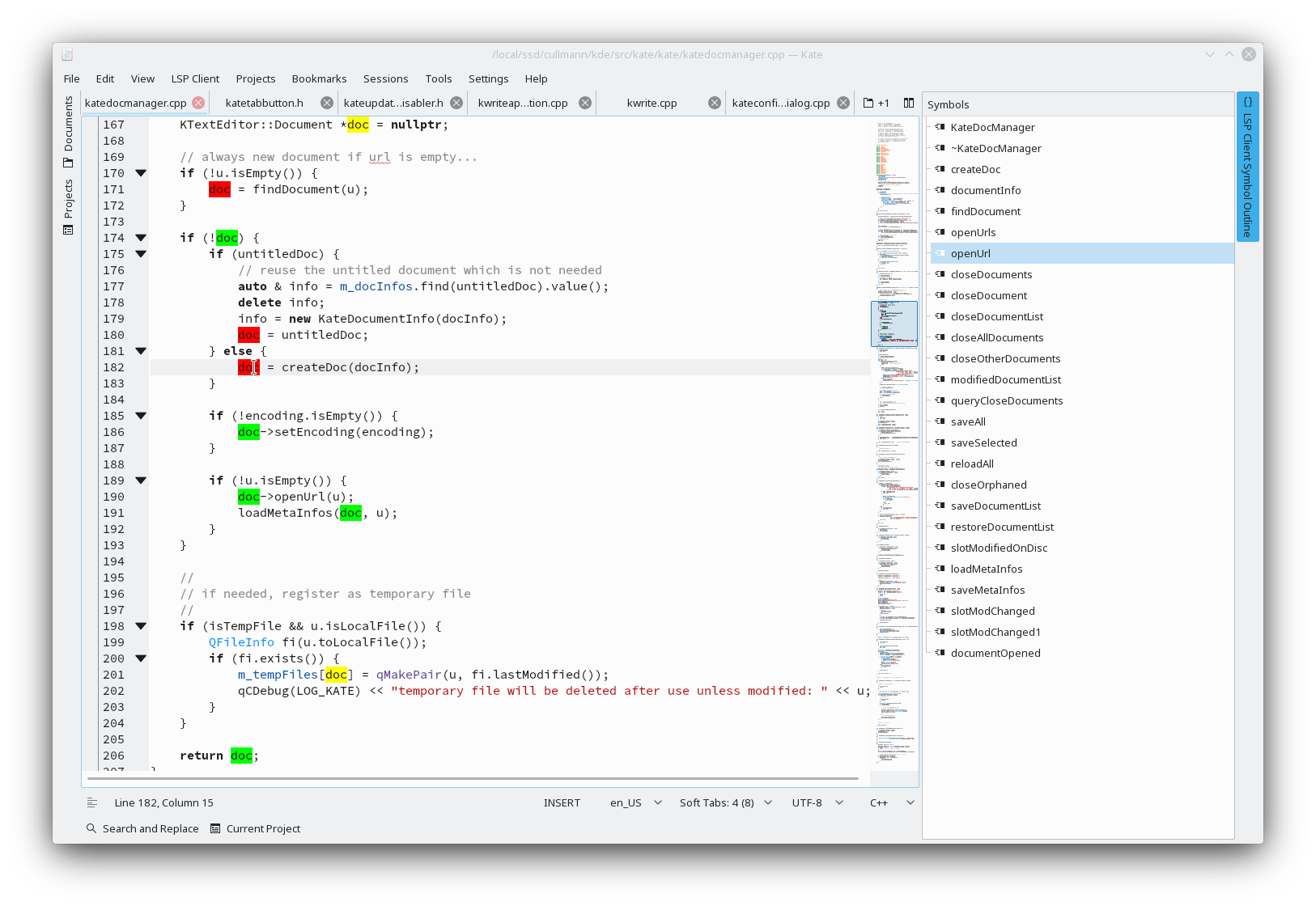The height and width of the screenshot is (906, 1316).
Task: Open the Search and Replace panel
Action: point(142,828)
